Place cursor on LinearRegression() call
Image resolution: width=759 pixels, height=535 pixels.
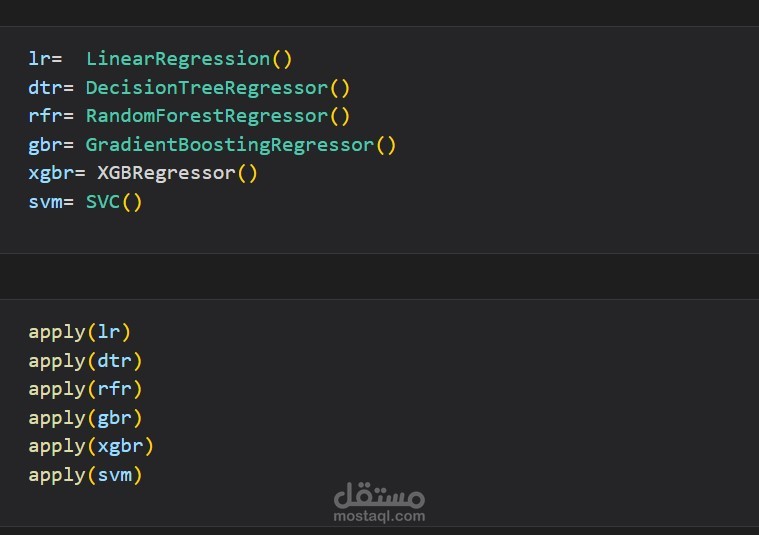click(x=188, y=59)
